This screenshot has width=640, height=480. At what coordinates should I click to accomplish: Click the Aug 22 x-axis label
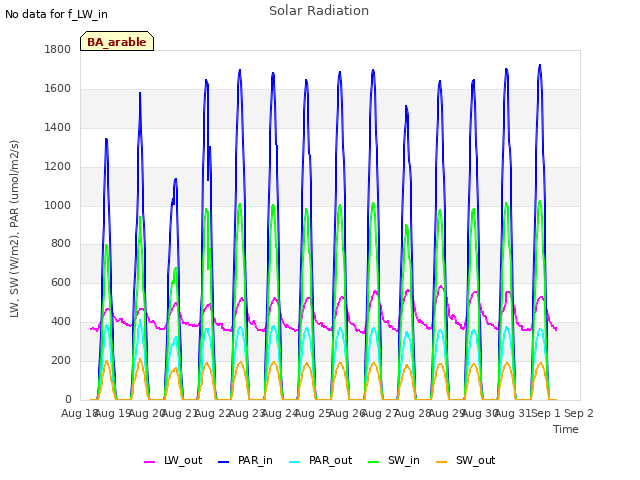pyautogui.click(x=213, y=413)
